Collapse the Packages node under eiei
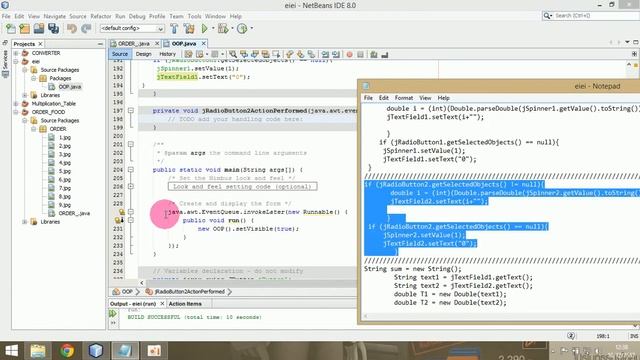 34,78
